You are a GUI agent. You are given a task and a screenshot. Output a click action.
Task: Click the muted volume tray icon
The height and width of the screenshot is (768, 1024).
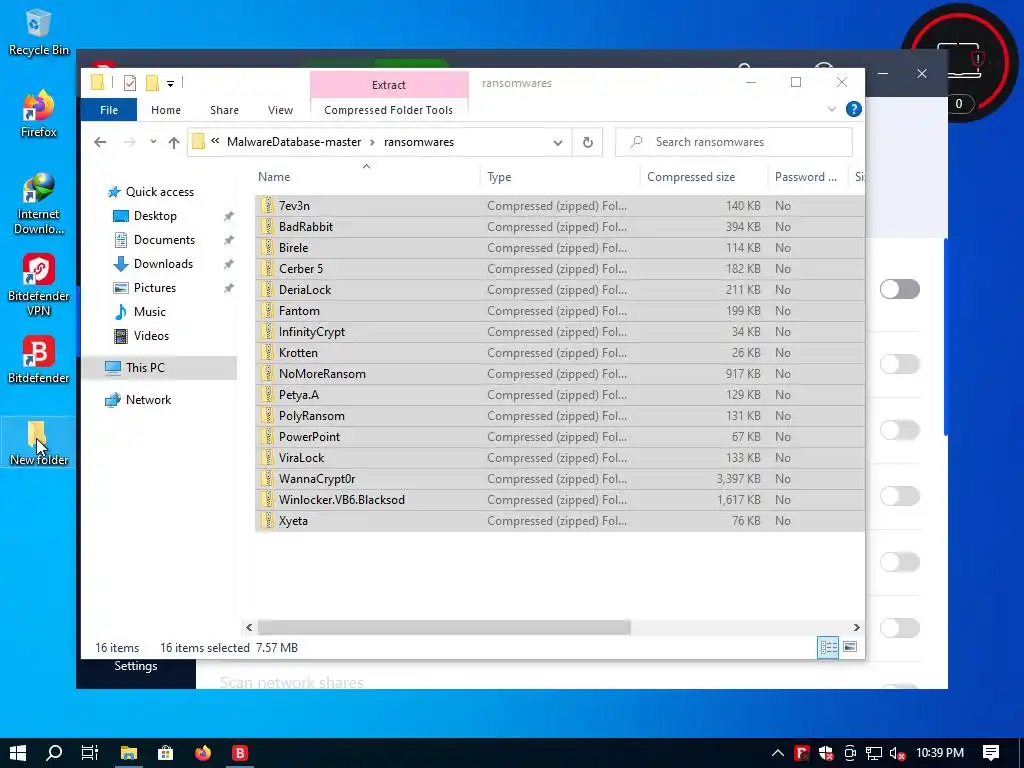tap(897, 753)
